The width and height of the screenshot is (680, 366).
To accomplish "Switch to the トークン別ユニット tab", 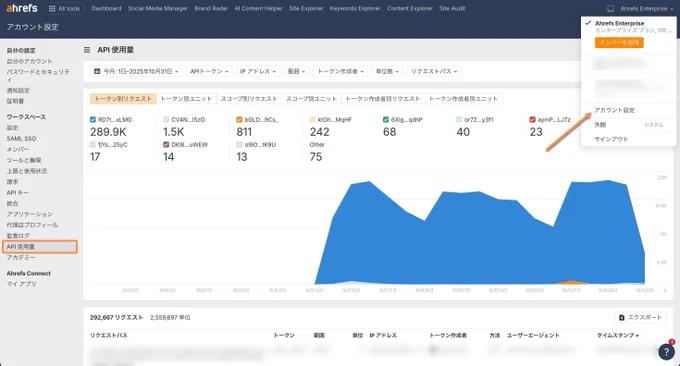I will coord(186,99).
